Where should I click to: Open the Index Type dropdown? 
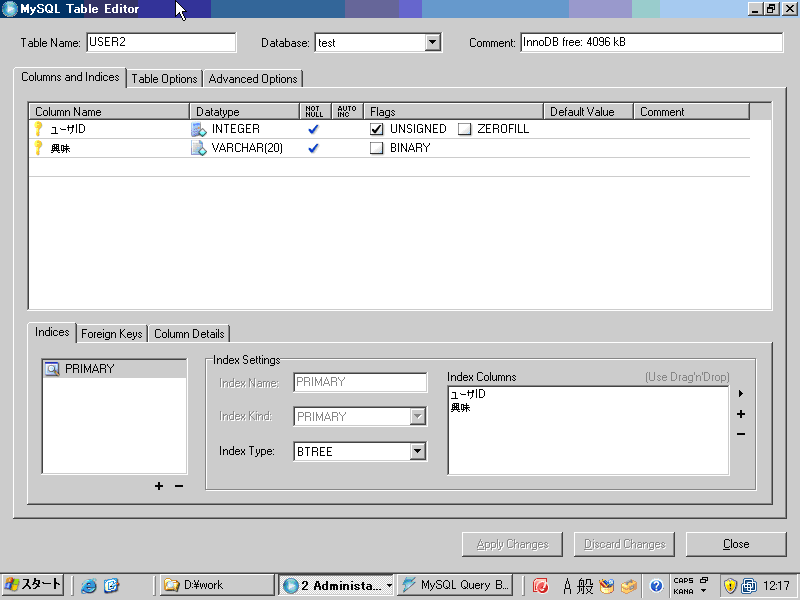(x=417, y=451)
